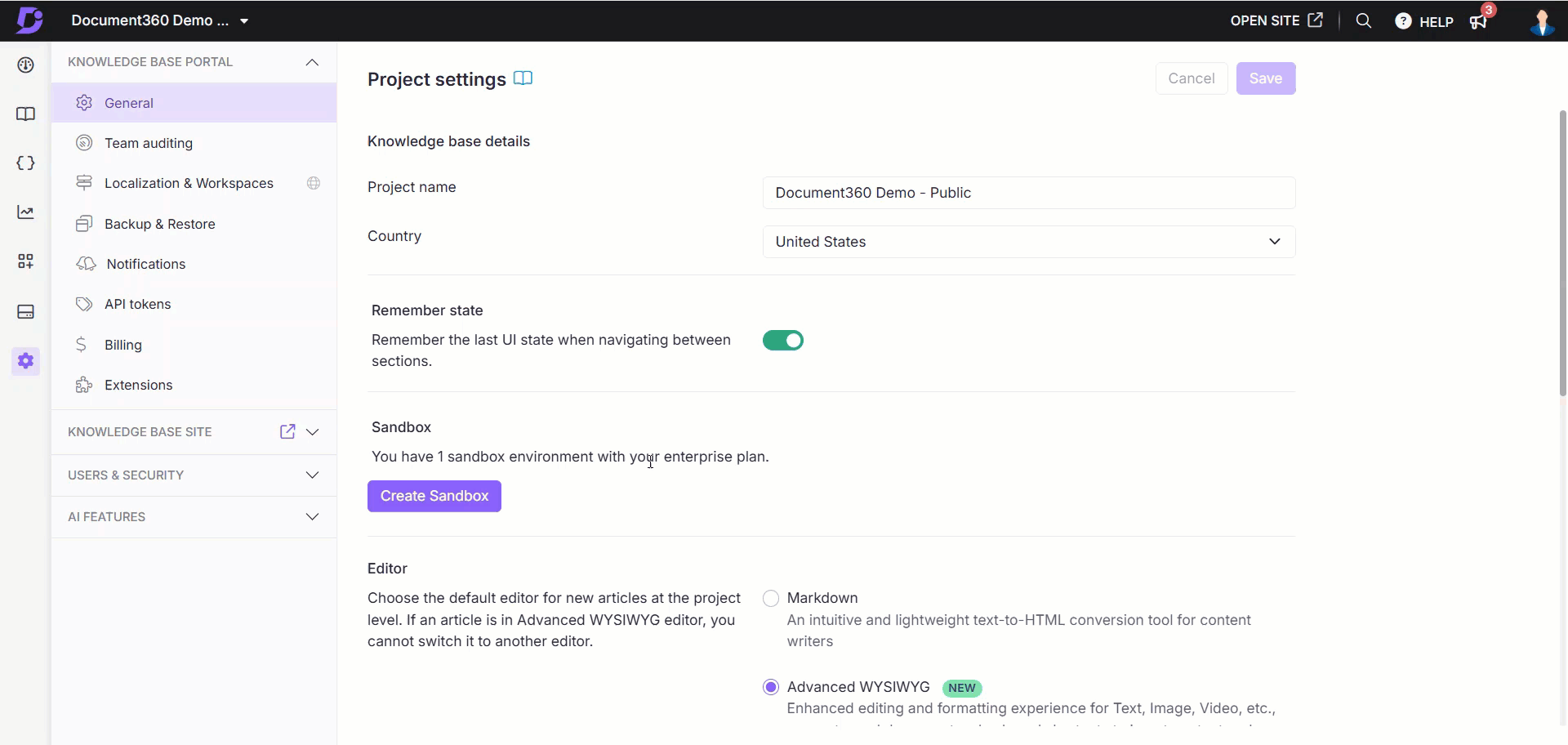This screenshot has height=745, width=1568.
Task: Open the analytics chart icon
Action: [26, 212]
